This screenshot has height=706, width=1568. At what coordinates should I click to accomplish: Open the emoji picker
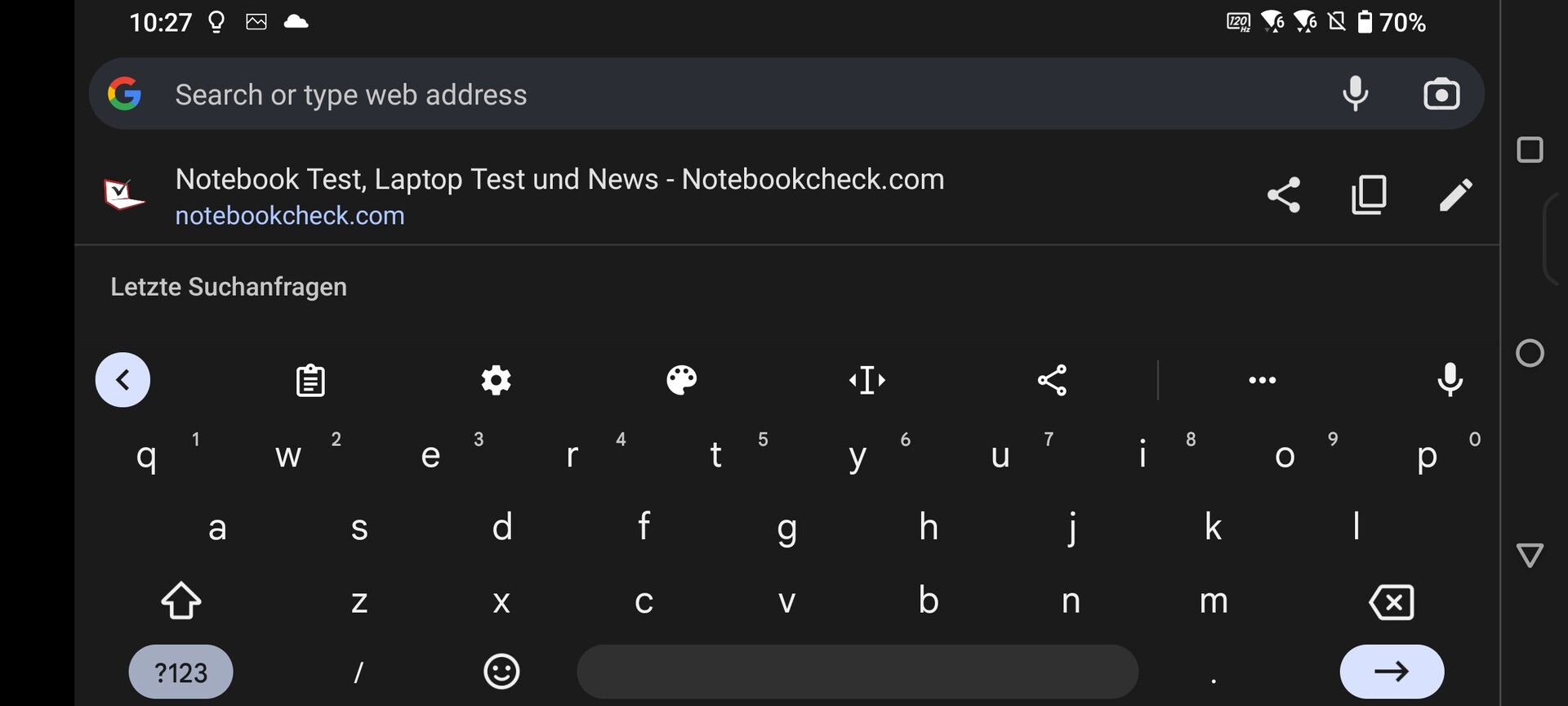[501, 672]
